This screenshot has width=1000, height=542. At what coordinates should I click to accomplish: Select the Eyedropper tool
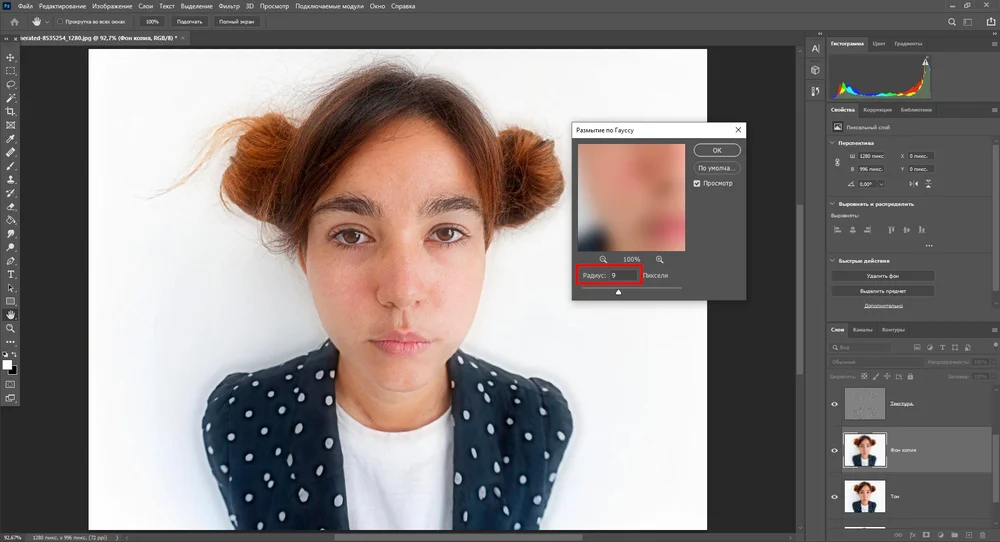10,139
